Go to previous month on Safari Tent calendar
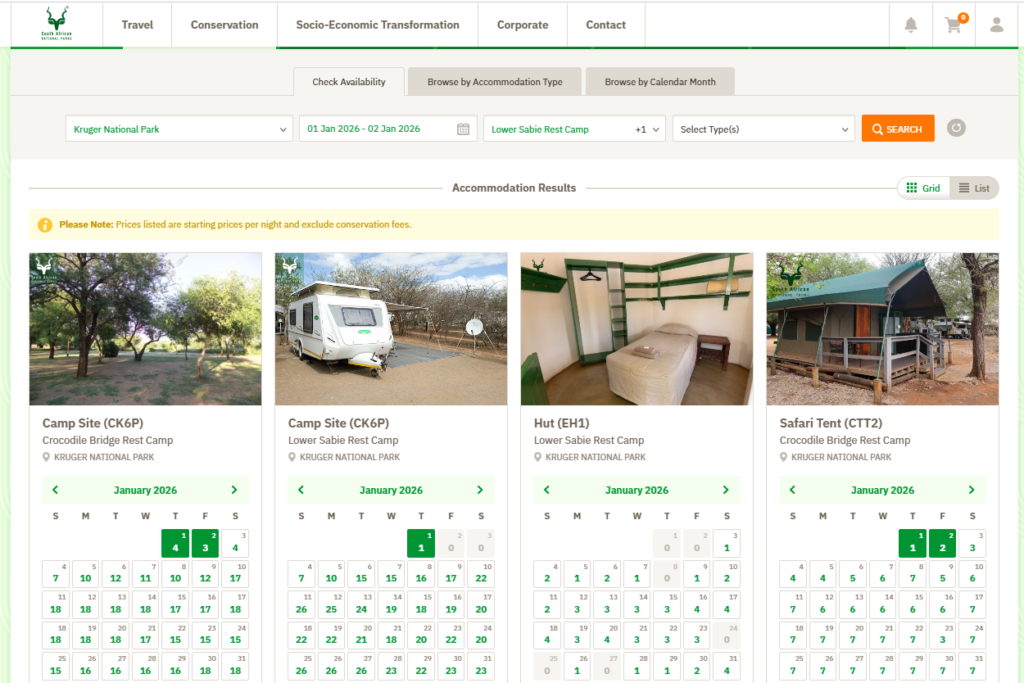The height and width of the screenshot is (683, 1024). click(x=792, y=490)
